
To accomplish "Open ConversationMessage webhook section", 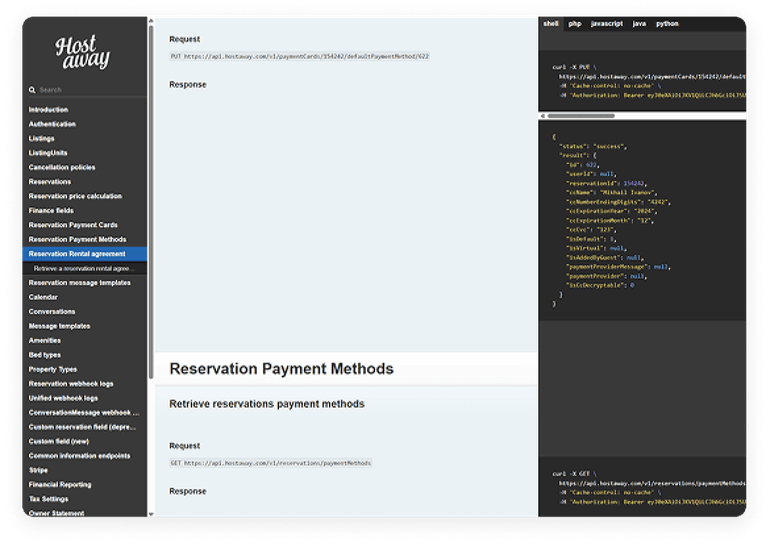I will click(x=84, y=413).
